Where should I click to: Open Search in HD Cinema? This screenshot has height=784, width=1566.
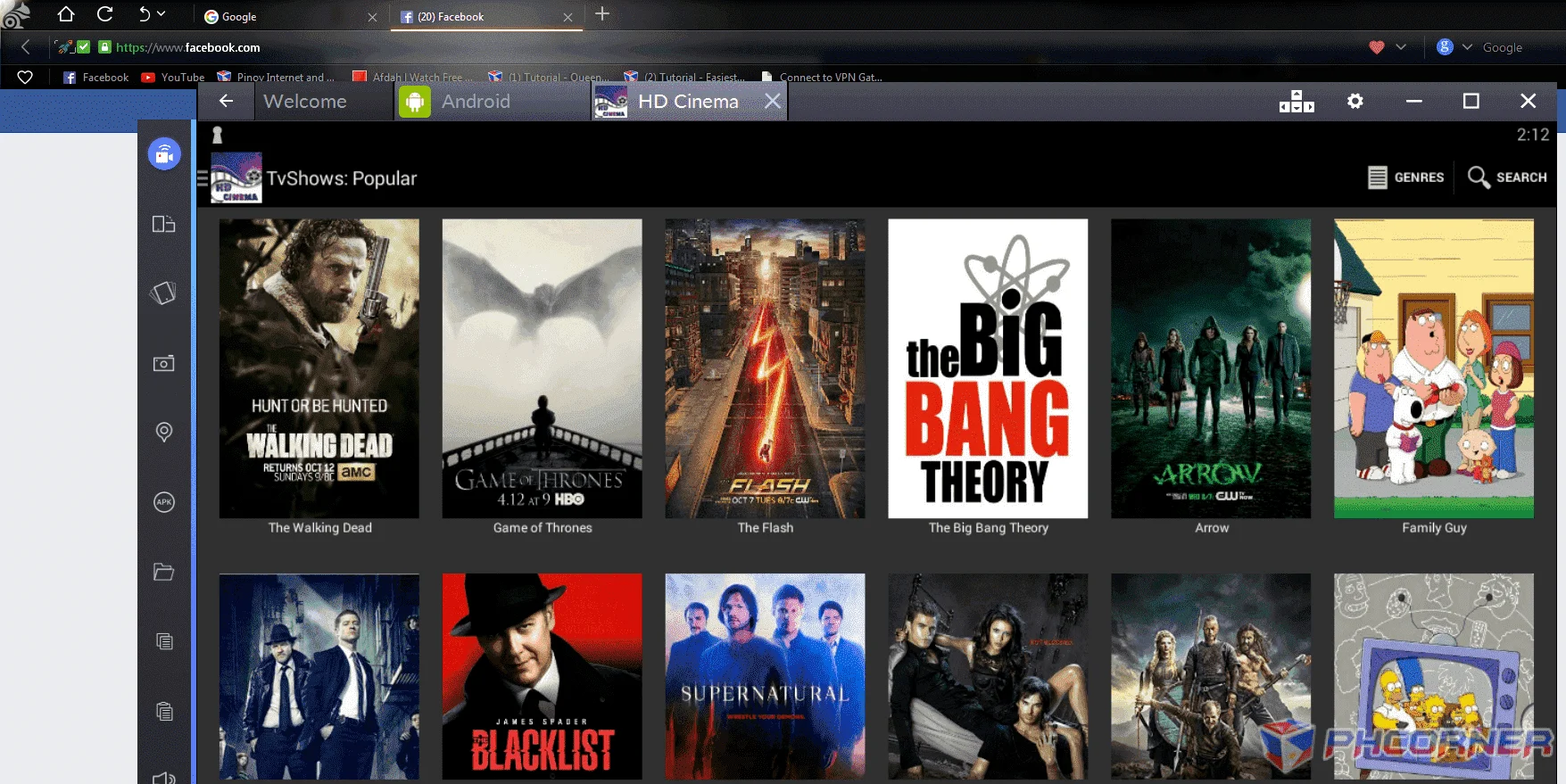coord(1508,177)
